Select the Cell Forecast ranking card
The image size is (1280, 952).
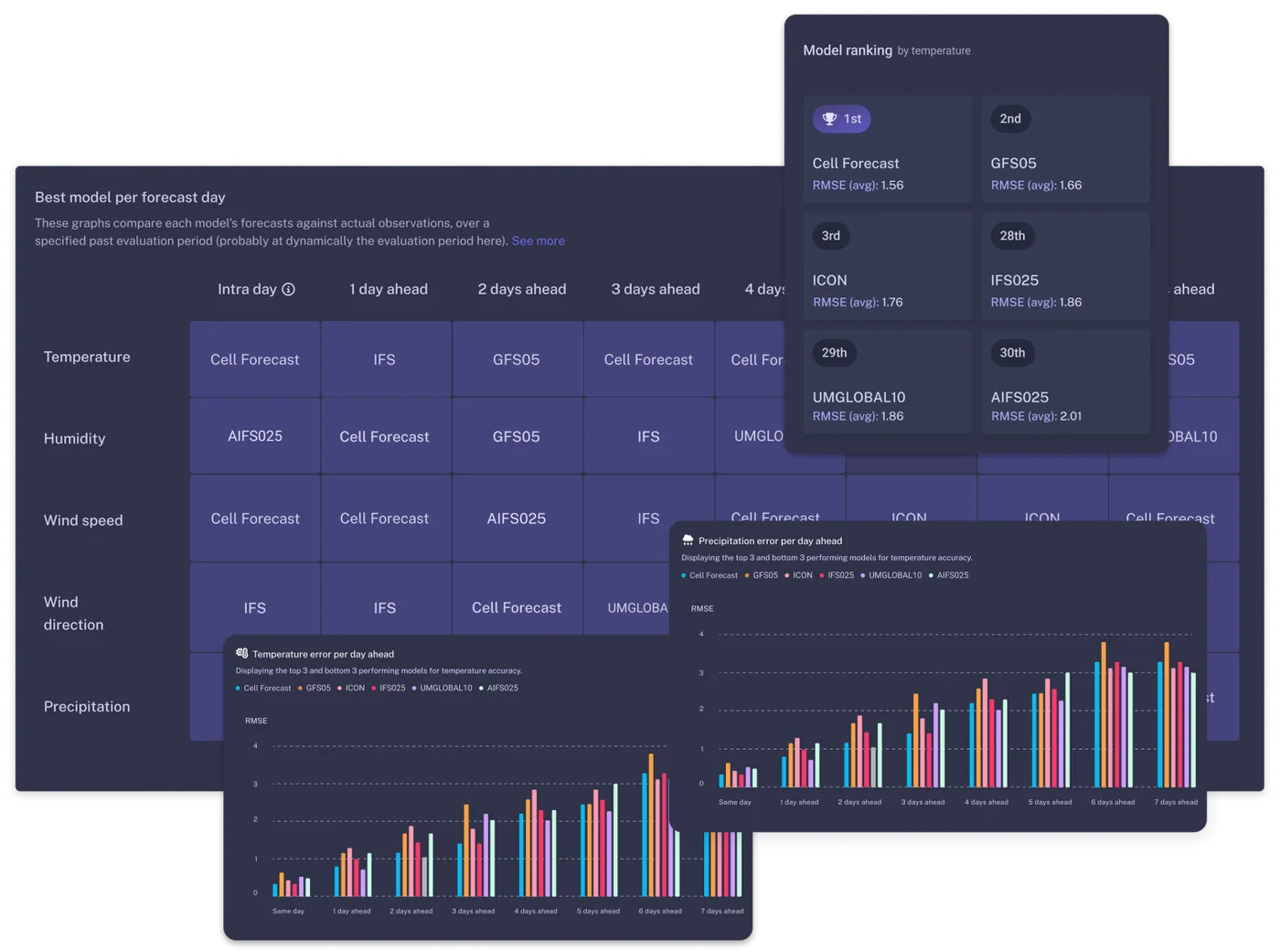click(x=887, y=149)
